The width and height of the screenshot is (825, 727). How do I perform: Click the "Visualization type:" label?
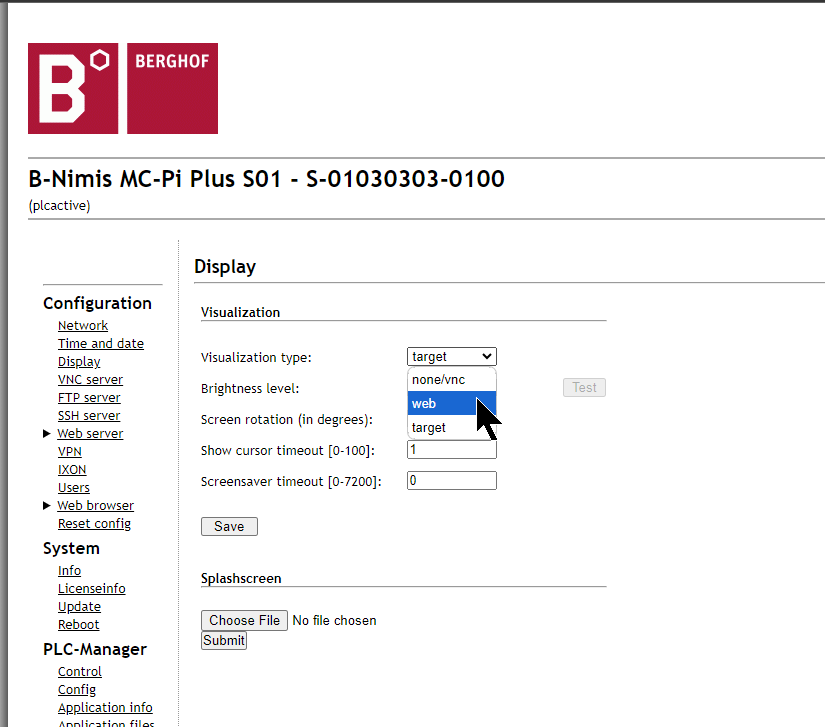pyautogui.click(x=256, y=358)
